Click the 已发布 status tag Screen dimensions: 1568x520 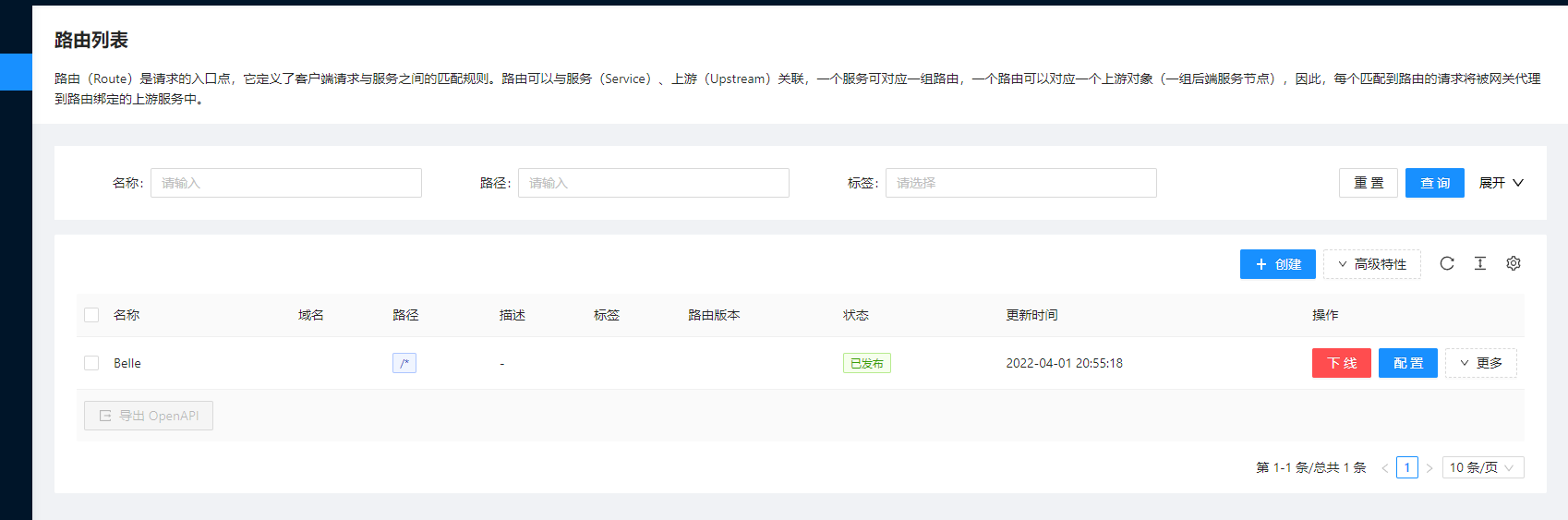[x=866, y=363]
